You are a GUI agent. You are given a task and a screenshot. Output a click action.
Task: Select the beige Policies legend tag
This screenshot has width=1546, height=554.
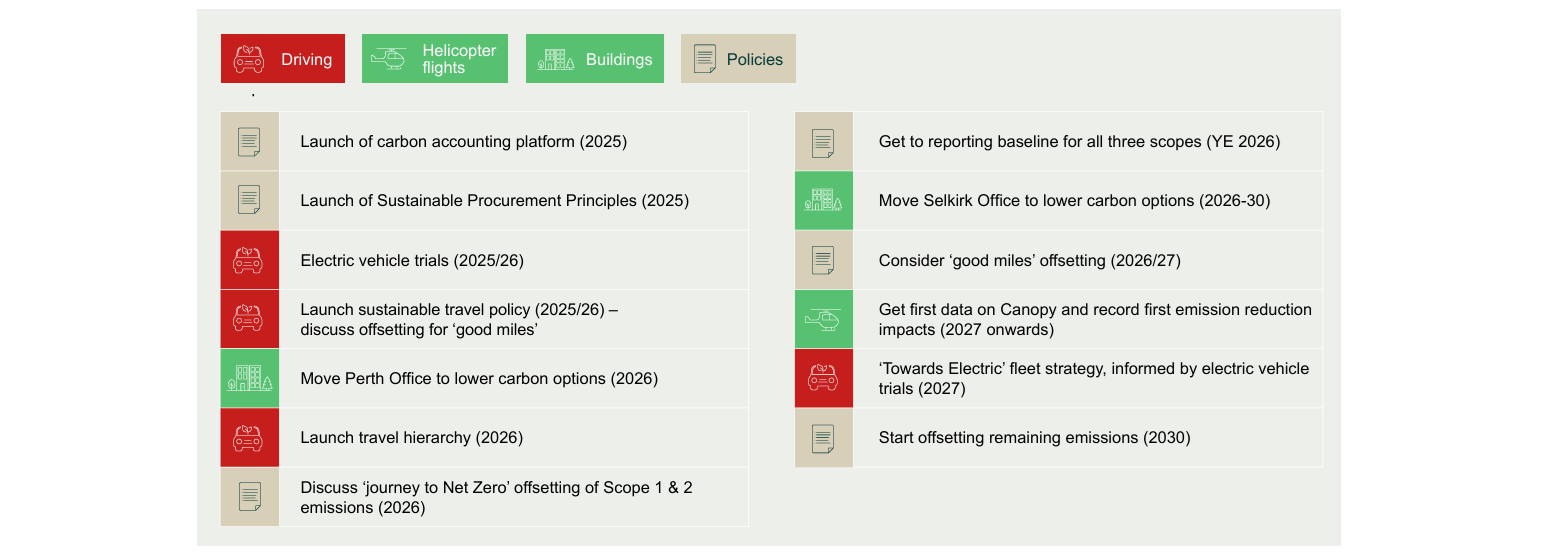pyautogui.click(x=739, y=59)
